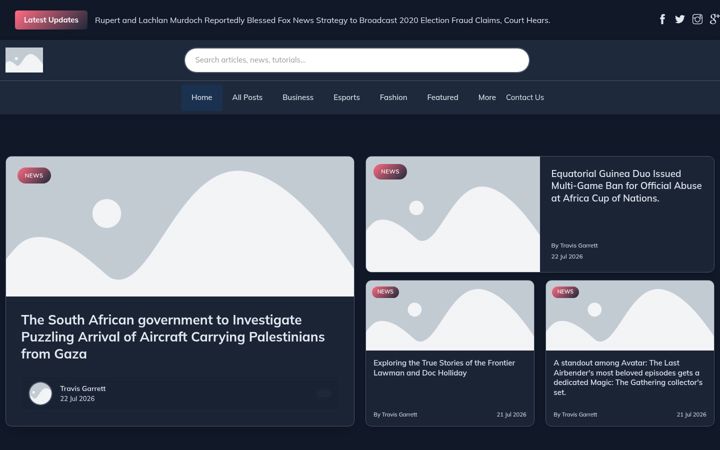Open the Business menu item
The width and height of the screenshot is (720, 450).
coord(298,97)
